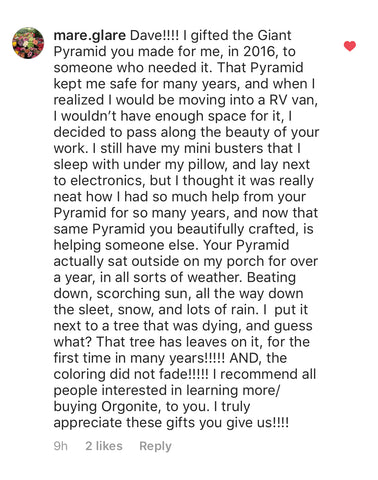378x480 pixels.
Task: Click the phrase 'beautifully crafted' in the comment
Action: point(236,229)
